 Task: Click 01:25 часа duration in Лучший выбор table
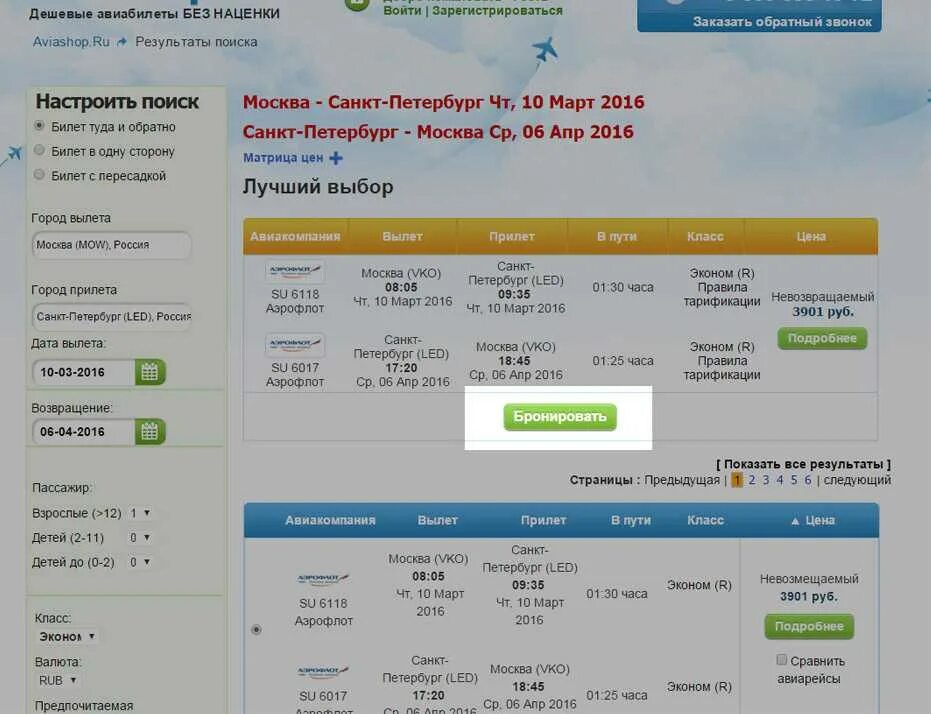[x=623, y=361]
